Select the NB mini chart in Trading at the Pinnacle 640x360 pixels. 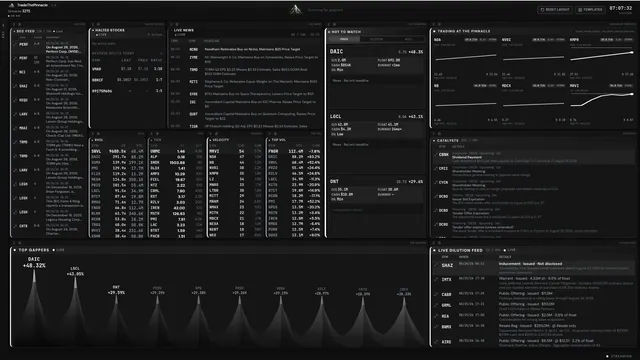[465, 103]
